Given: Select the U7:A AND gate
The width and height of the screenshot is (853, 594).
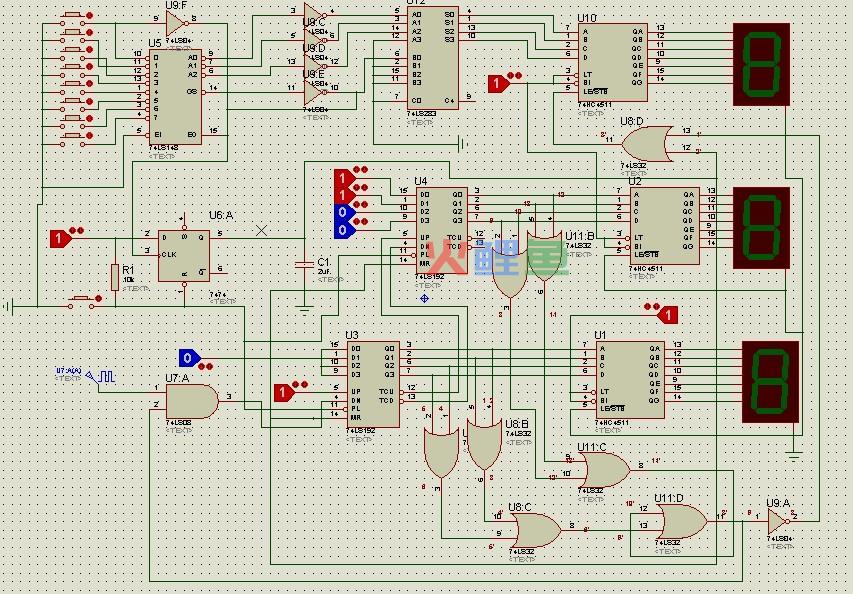Looking at the screenshot, I should pos(191,401).
